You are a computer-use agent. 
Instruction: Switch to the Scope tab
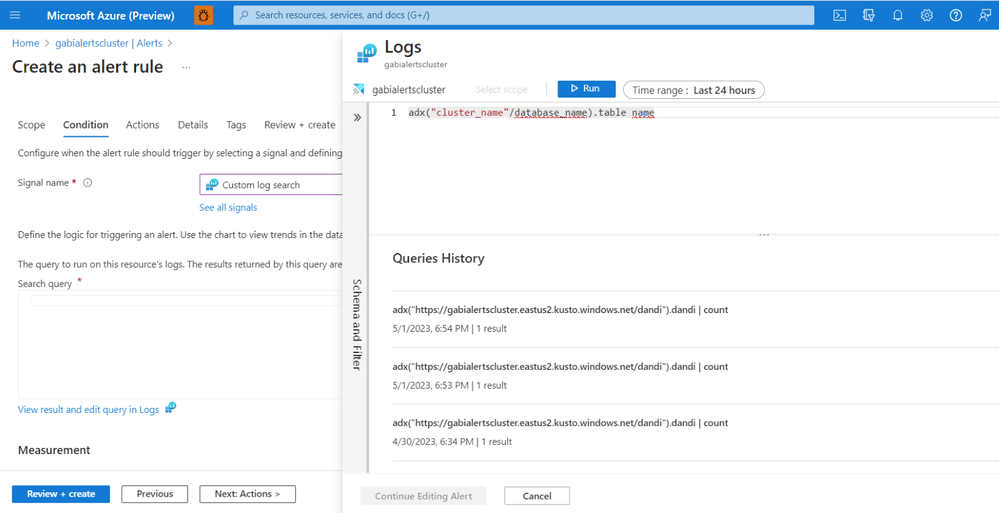[31, 125]
